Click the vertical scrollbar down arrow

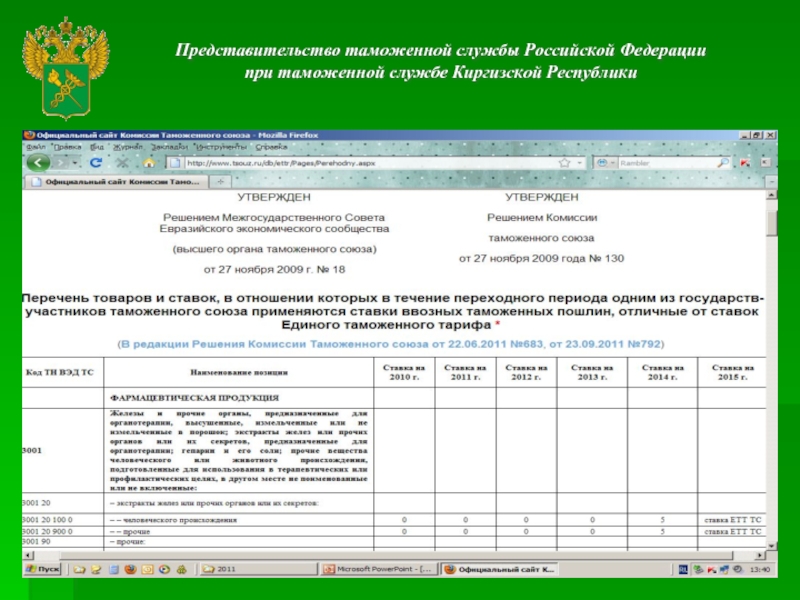point(772,545)
